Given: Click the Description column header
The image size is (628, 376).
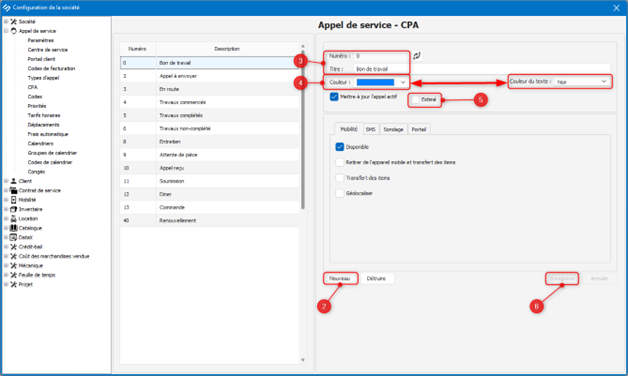Looking at the screenshot, I should tap(227, 49).
